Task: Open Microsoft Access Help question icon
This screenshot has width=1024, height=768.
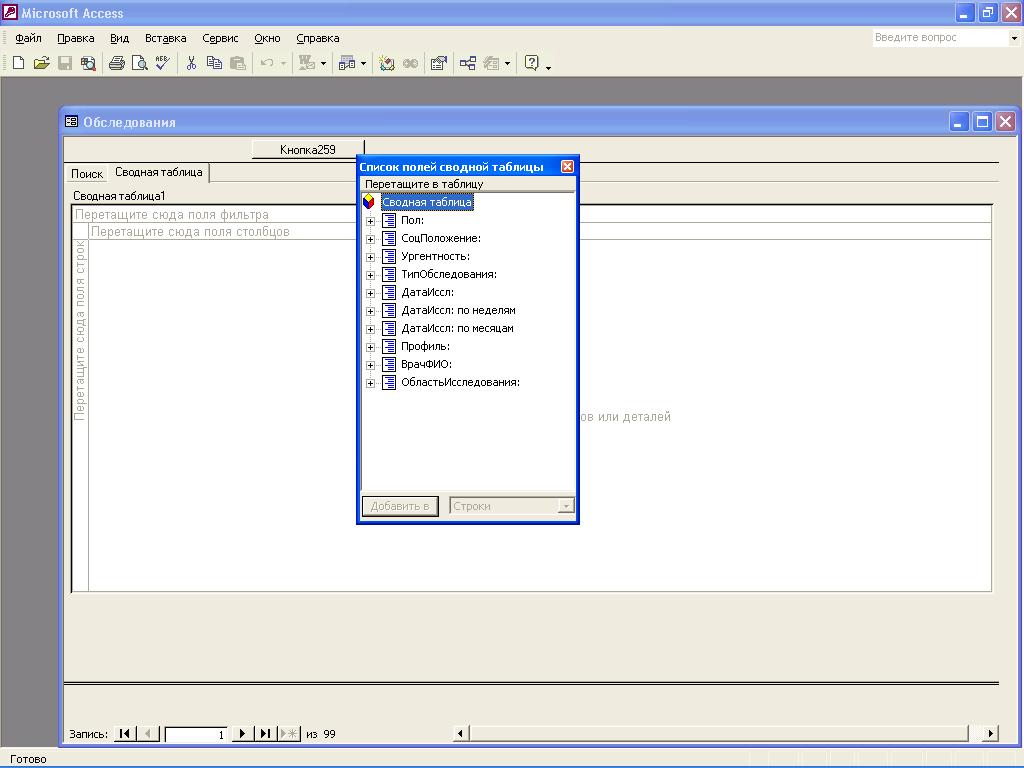Action: tap(532, 63)
